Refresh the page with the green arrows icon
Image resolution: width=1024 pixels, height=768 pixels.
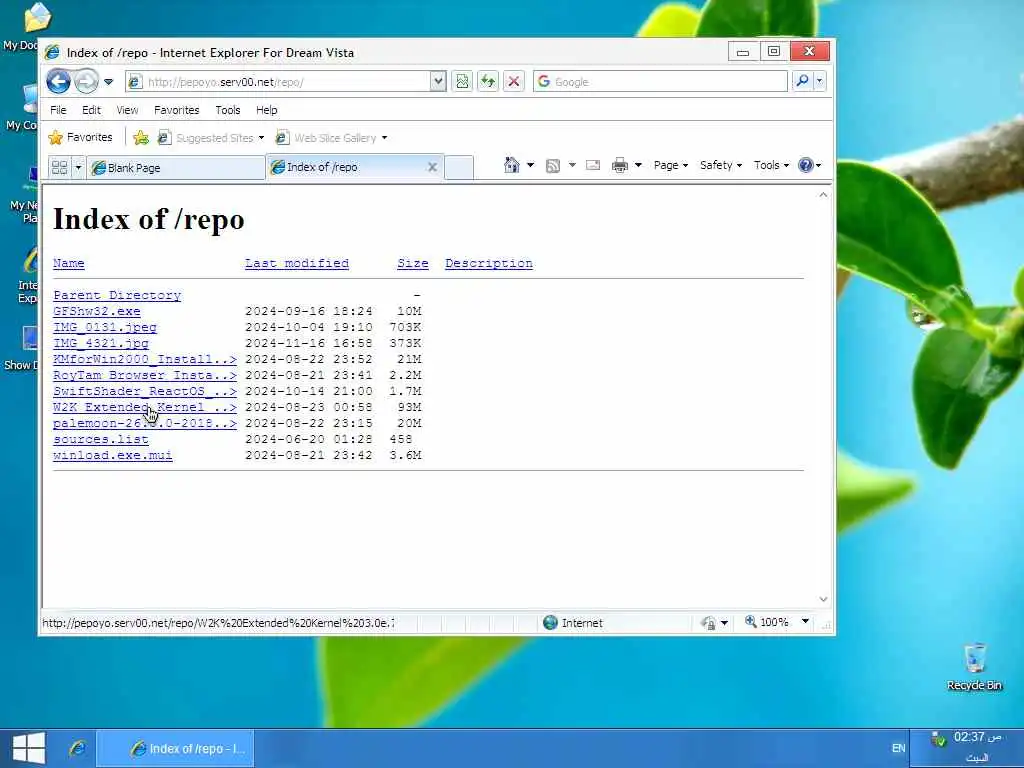click(488, 82)
